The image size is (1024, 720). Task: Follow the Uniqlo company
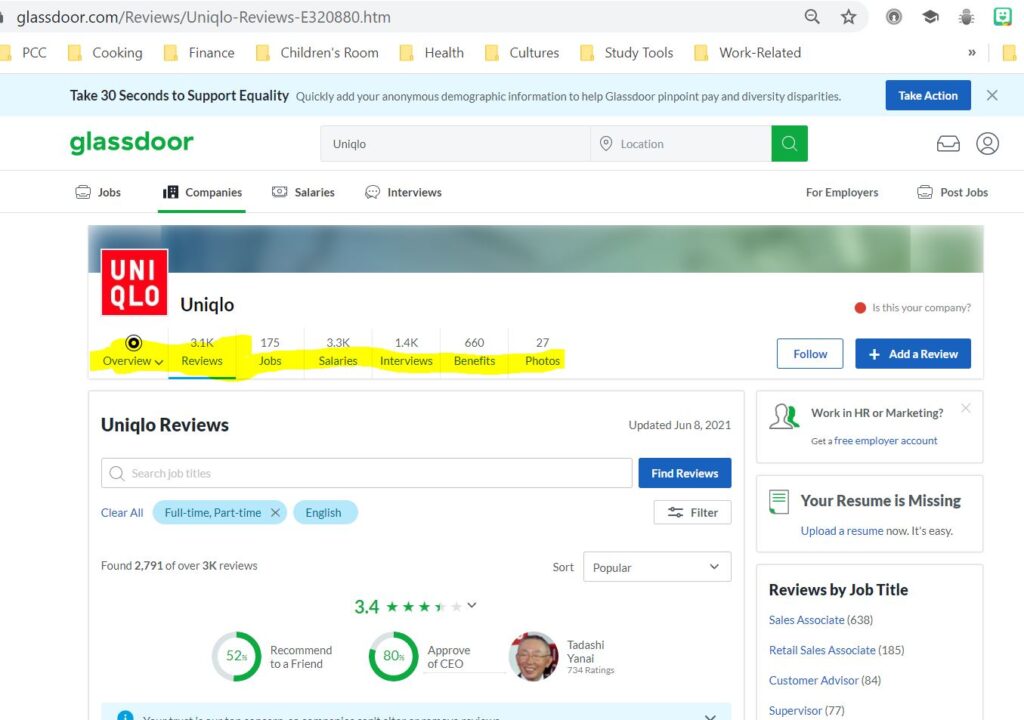pos(810,353)
